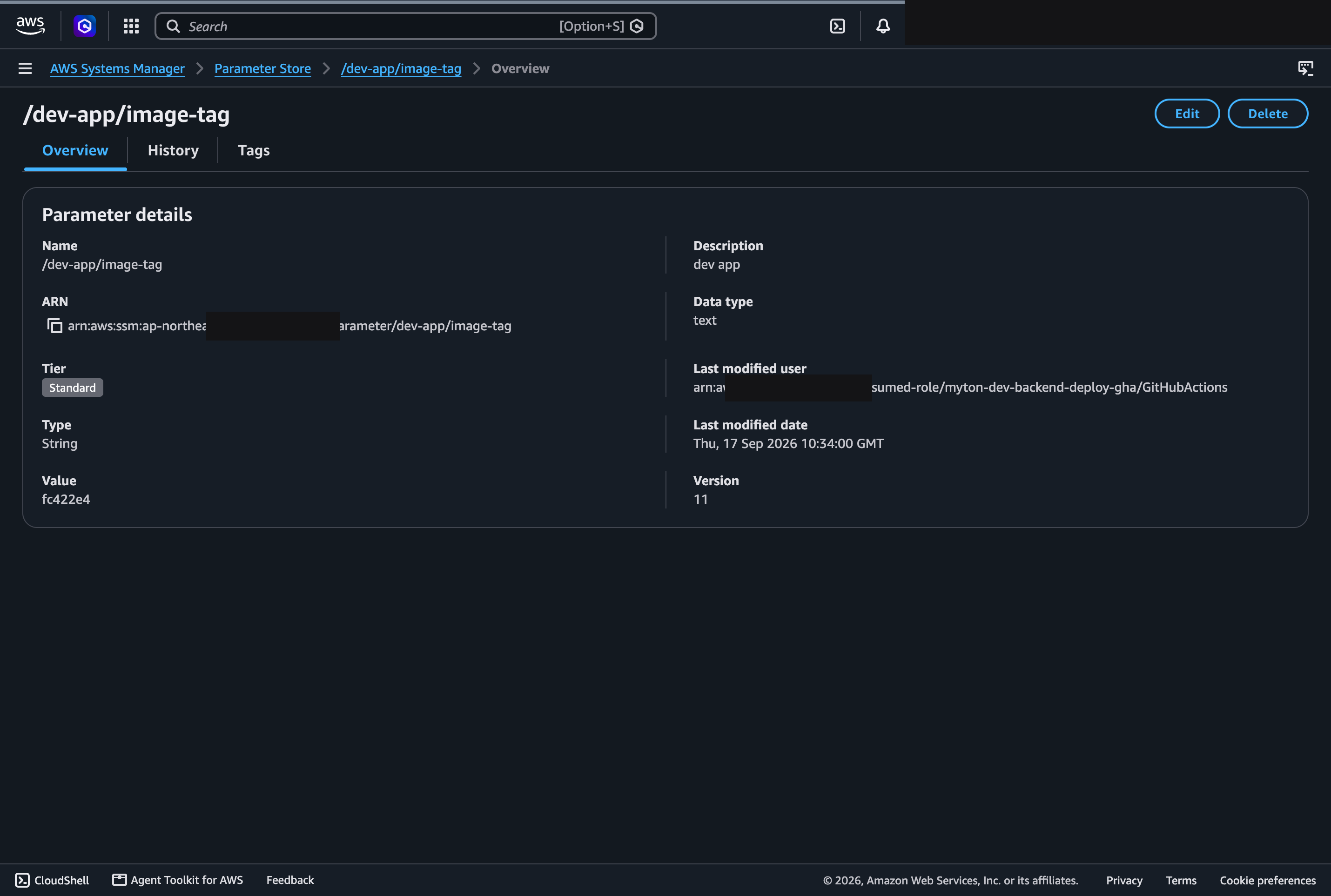Image resolution: width=1331 pixels, height=896 pixels.
Task: Toggle the side navigation hamburger menu
Action: [25, 68]
